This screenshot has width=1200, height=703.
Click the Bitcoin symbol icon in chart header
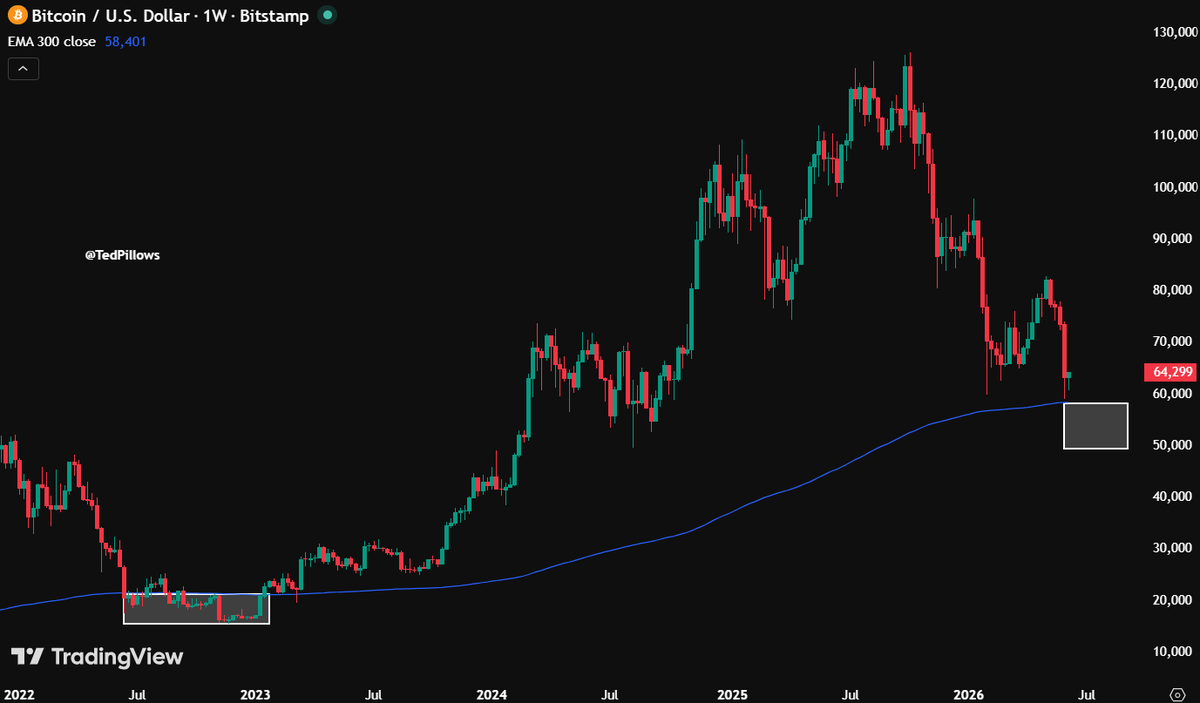pos(17,15)
